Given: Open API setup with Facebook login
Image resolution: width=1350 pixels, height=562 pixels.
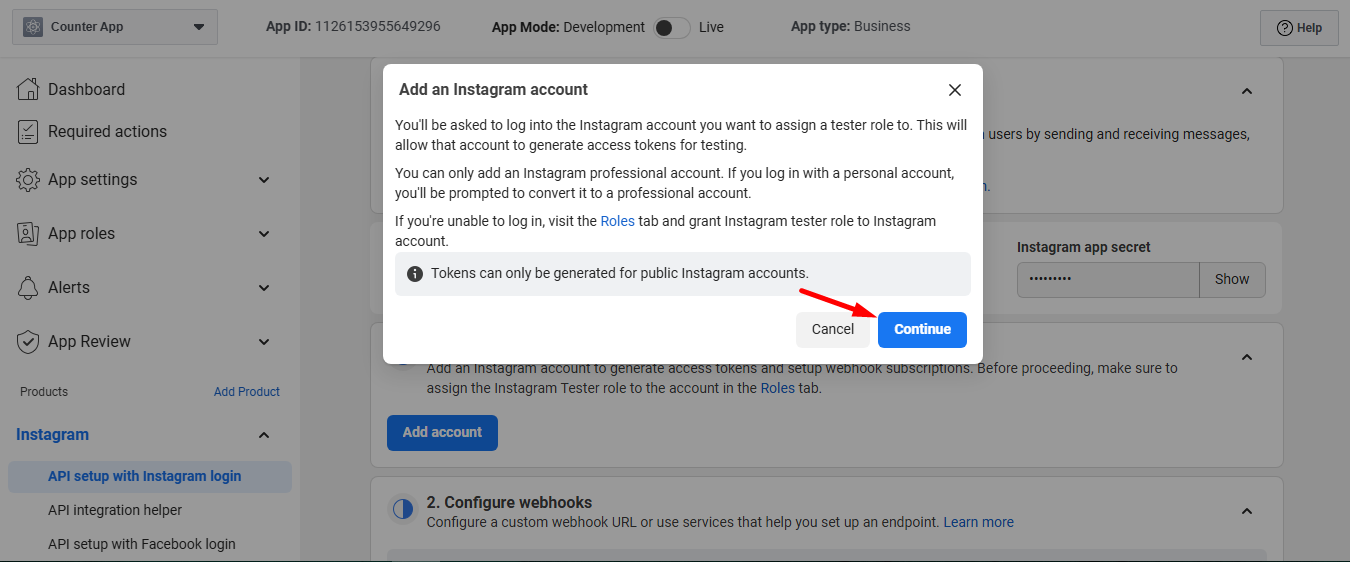Looking at the screenshot, I should 142,544.
